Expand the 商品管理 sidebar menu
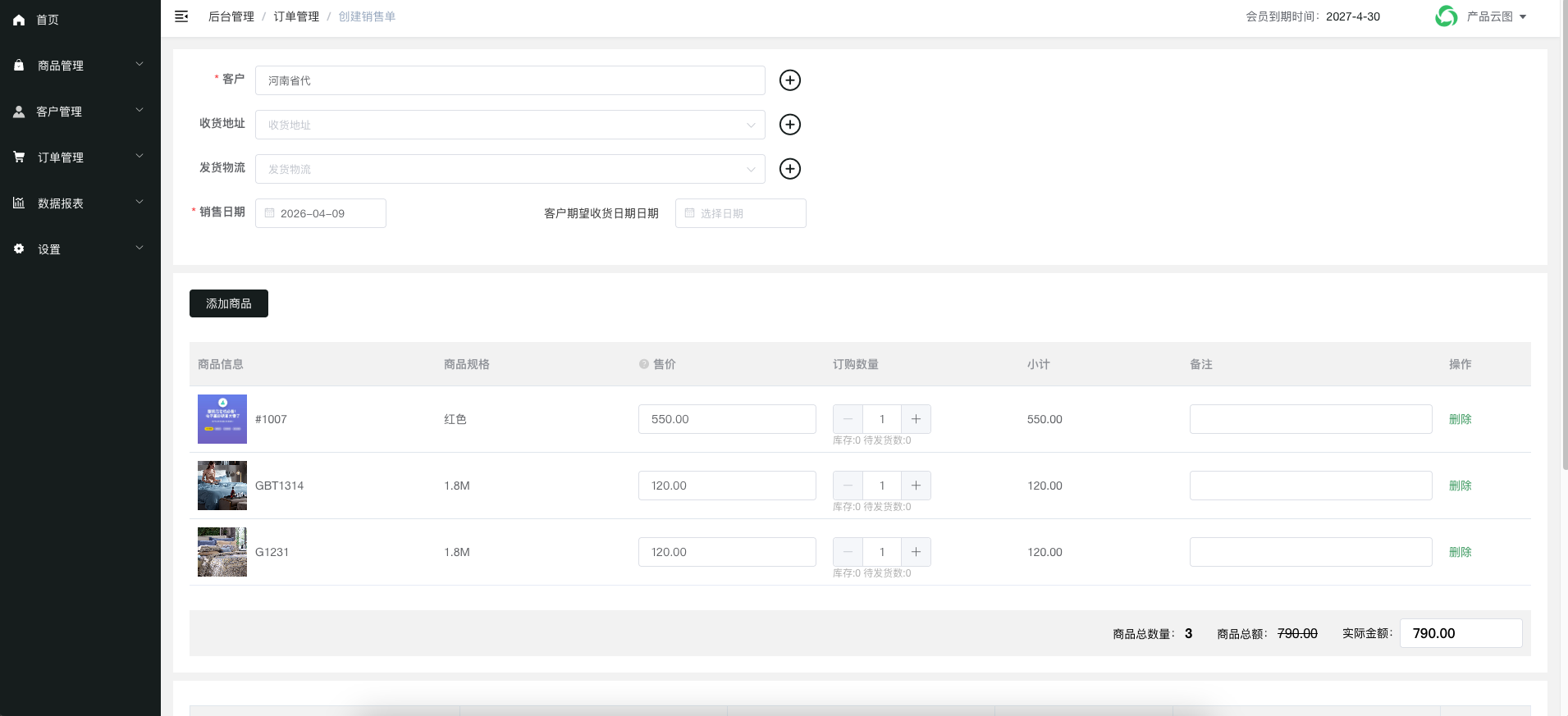Image resolution: width=1568 pixels, height=716 pixels. pyautogui.click(x=80, y=65)
